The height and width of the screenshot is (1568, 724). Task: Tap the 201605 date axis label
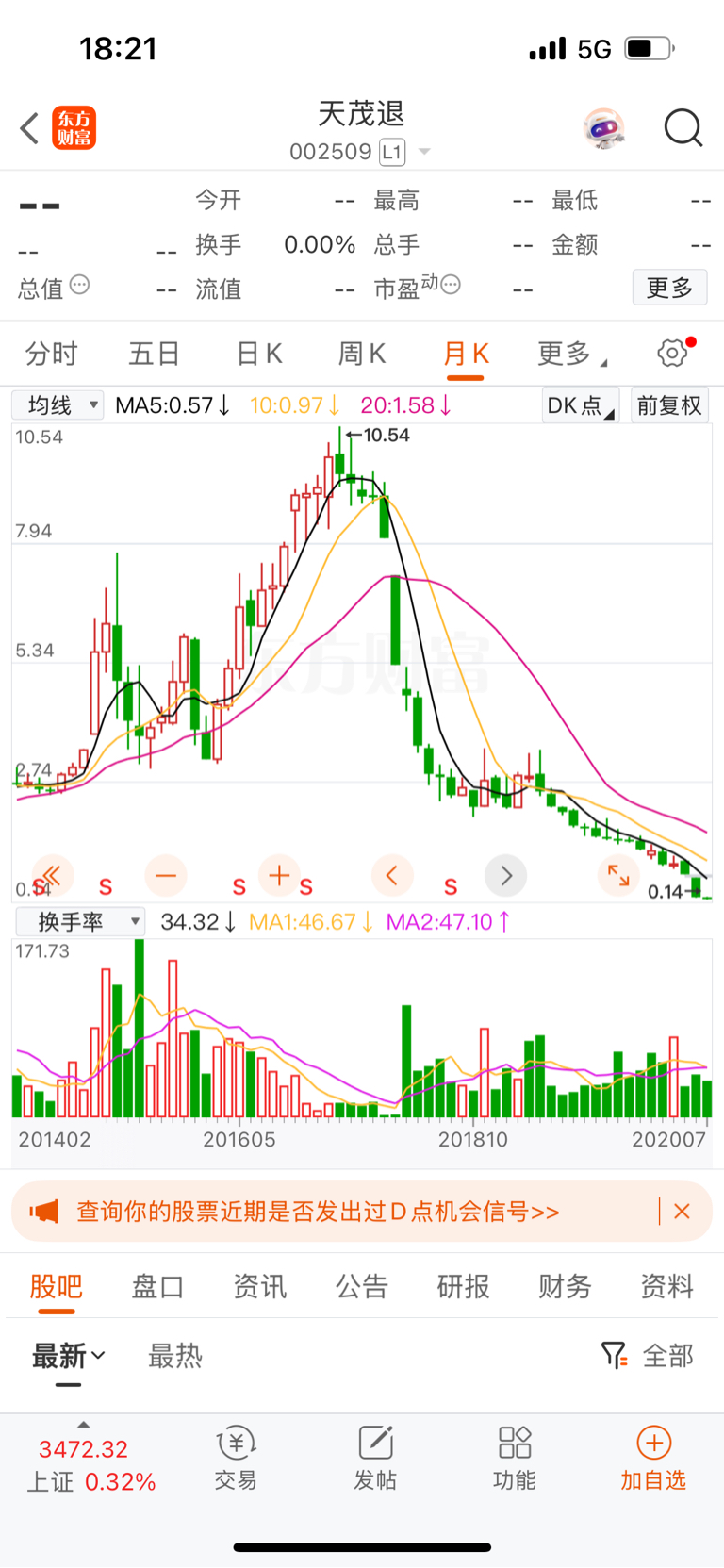coord(239,1139)
